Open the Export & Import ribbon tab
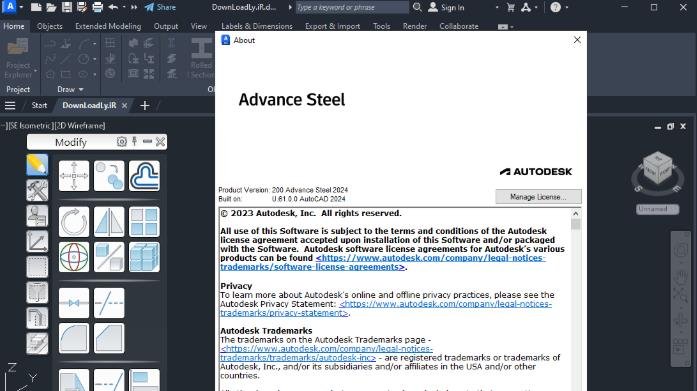 click(x=332, y=26)
